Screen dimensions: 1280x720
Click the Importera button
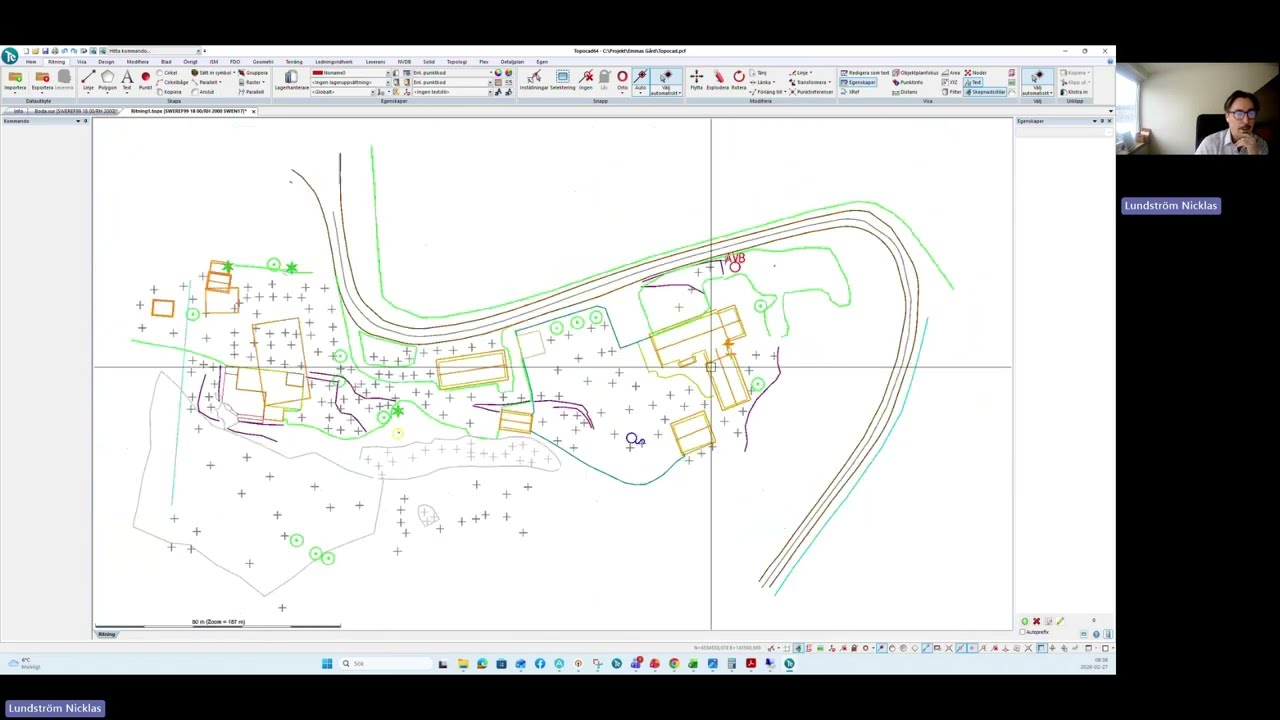point(15,80)
